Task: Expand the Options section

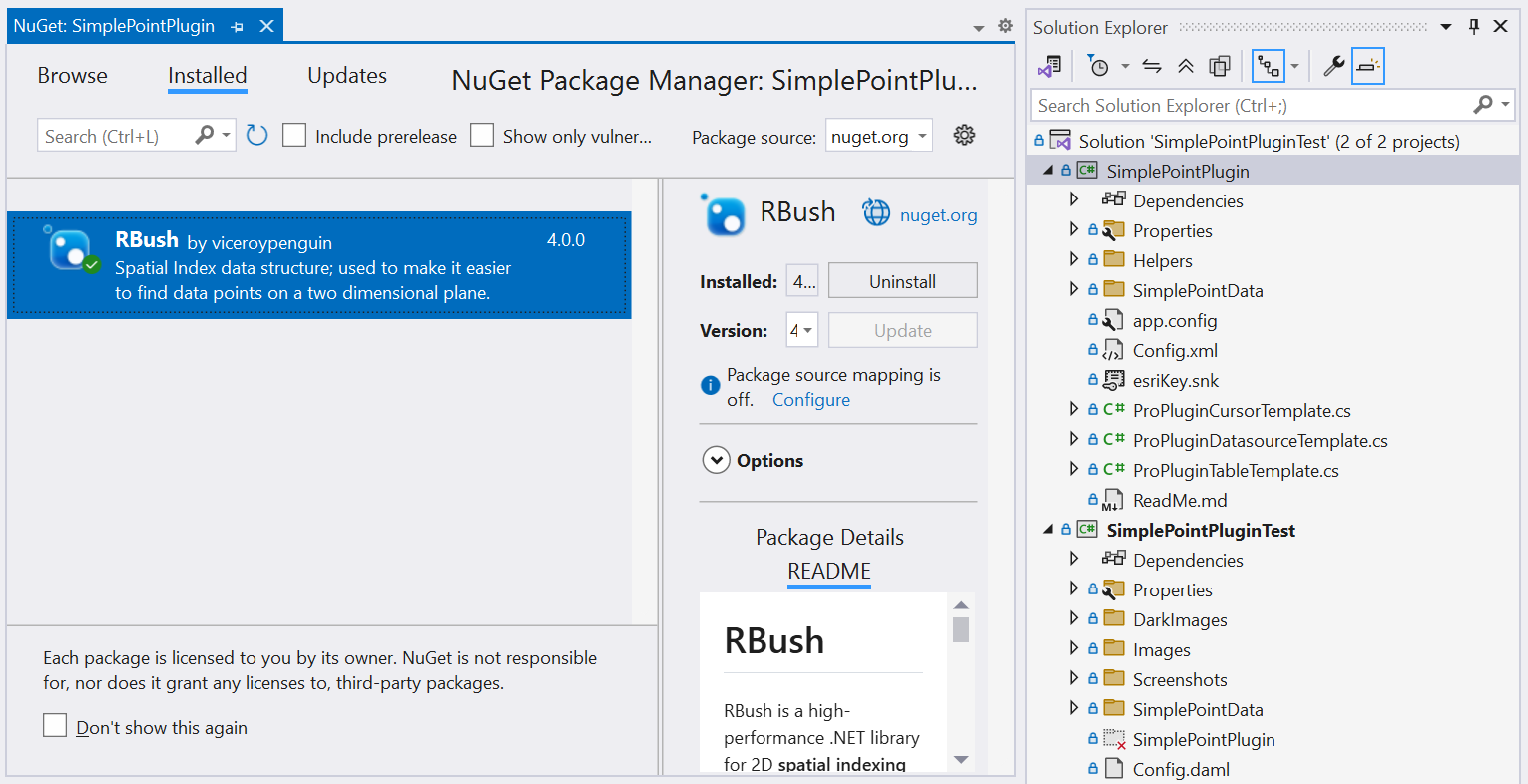Action: 716,460
